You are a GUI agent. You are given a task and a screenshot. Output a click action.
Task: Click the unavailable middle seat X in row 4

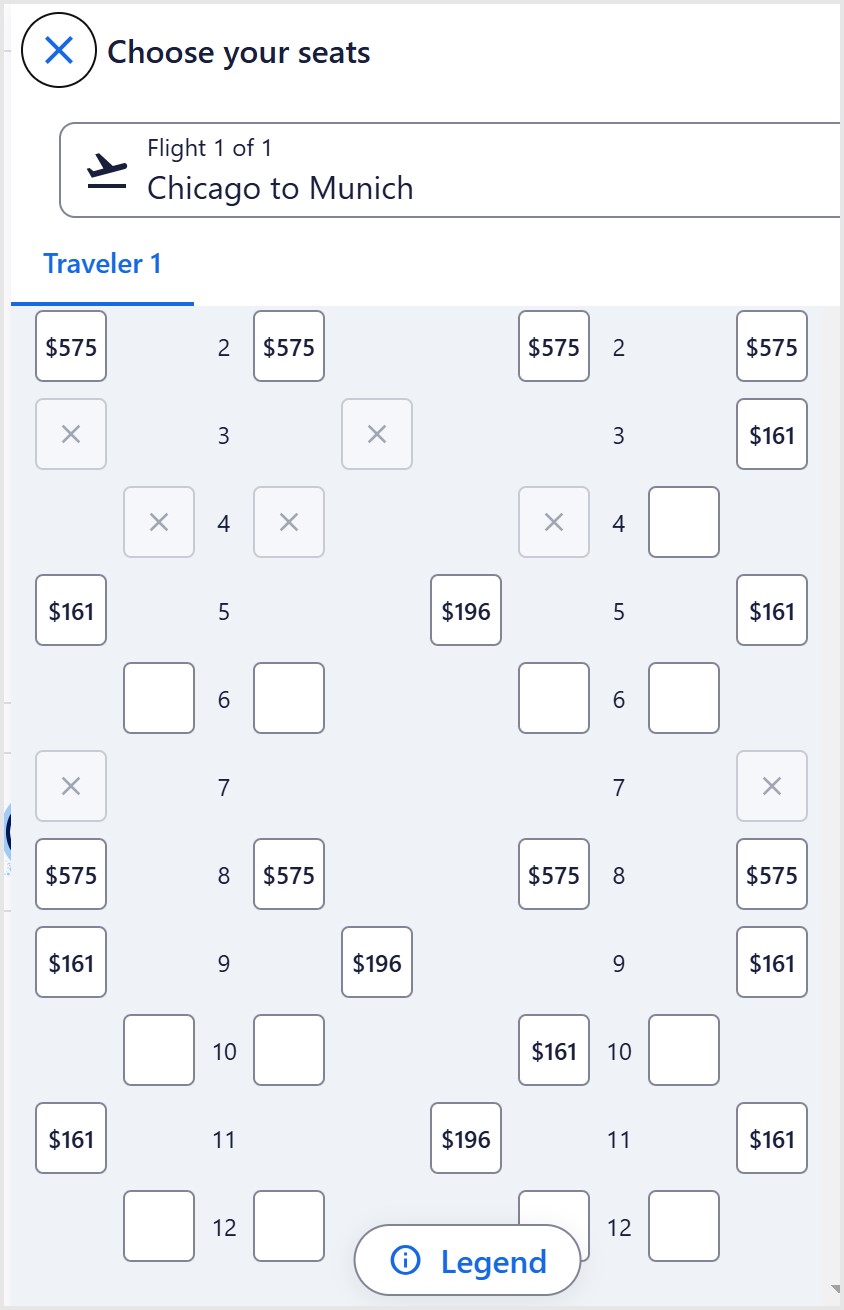coord(288,522)
